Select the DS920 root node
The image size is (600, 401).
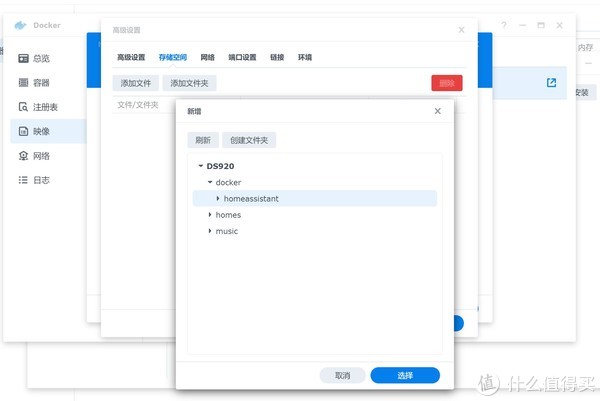(220, 166)
